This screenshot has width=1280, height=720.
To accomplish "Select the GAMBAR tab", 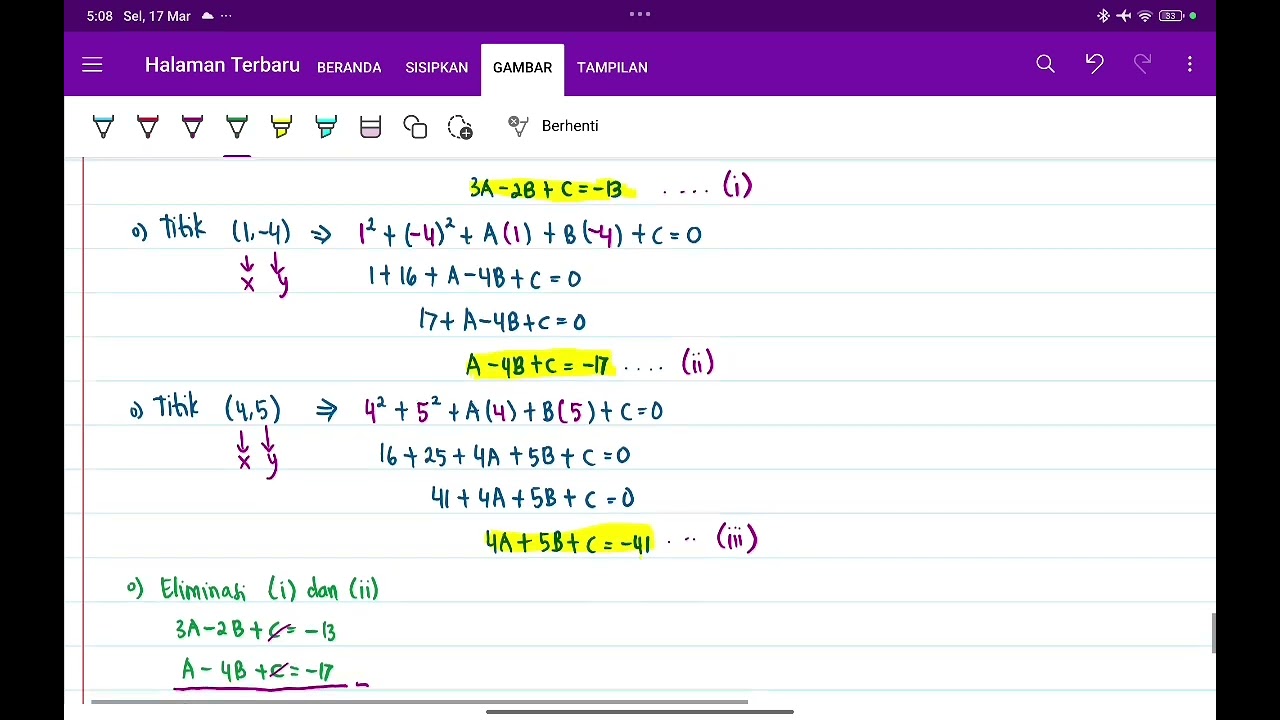I will 522,67.
